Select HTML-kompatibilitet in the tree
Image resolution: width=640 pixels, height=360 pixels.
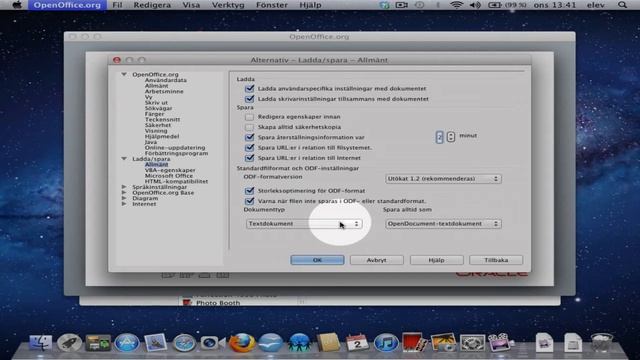tap(176, 181)
